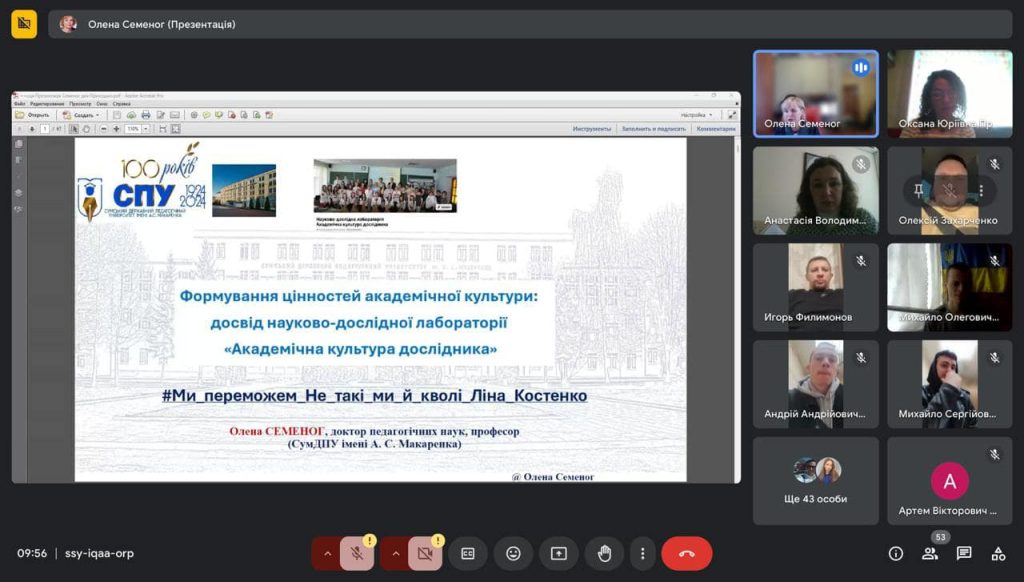The width and height of the screenshot is (1024, 582).
Task: Raise hand using the hand icon
Action: [604, 553]
